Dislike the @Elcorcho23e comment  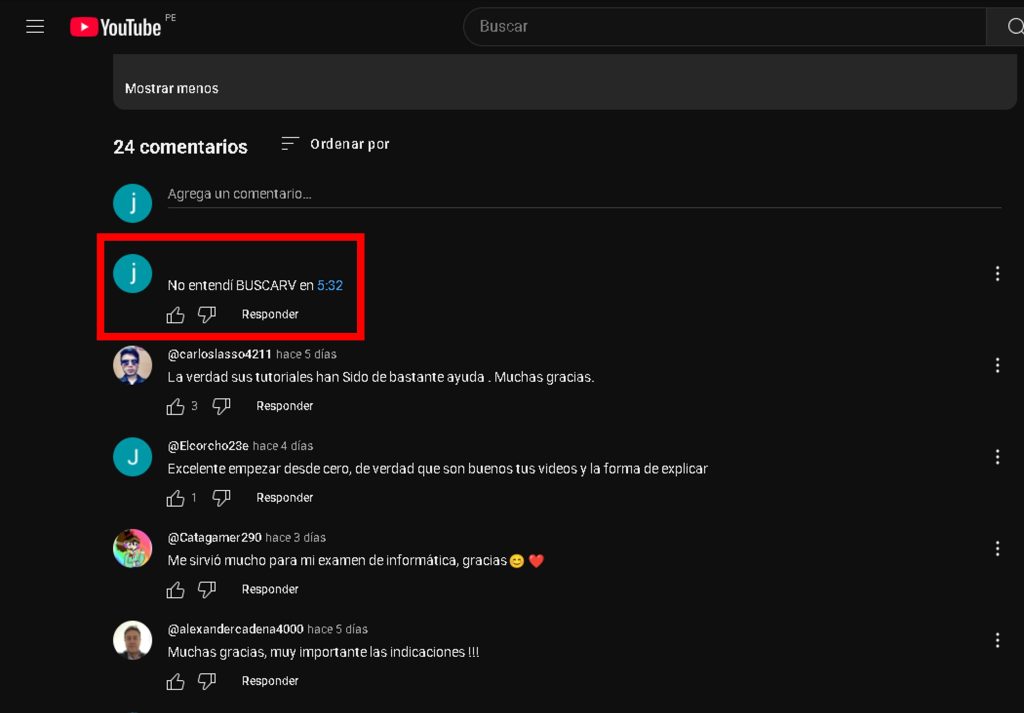pyautogui.click(x=222, y=498)
